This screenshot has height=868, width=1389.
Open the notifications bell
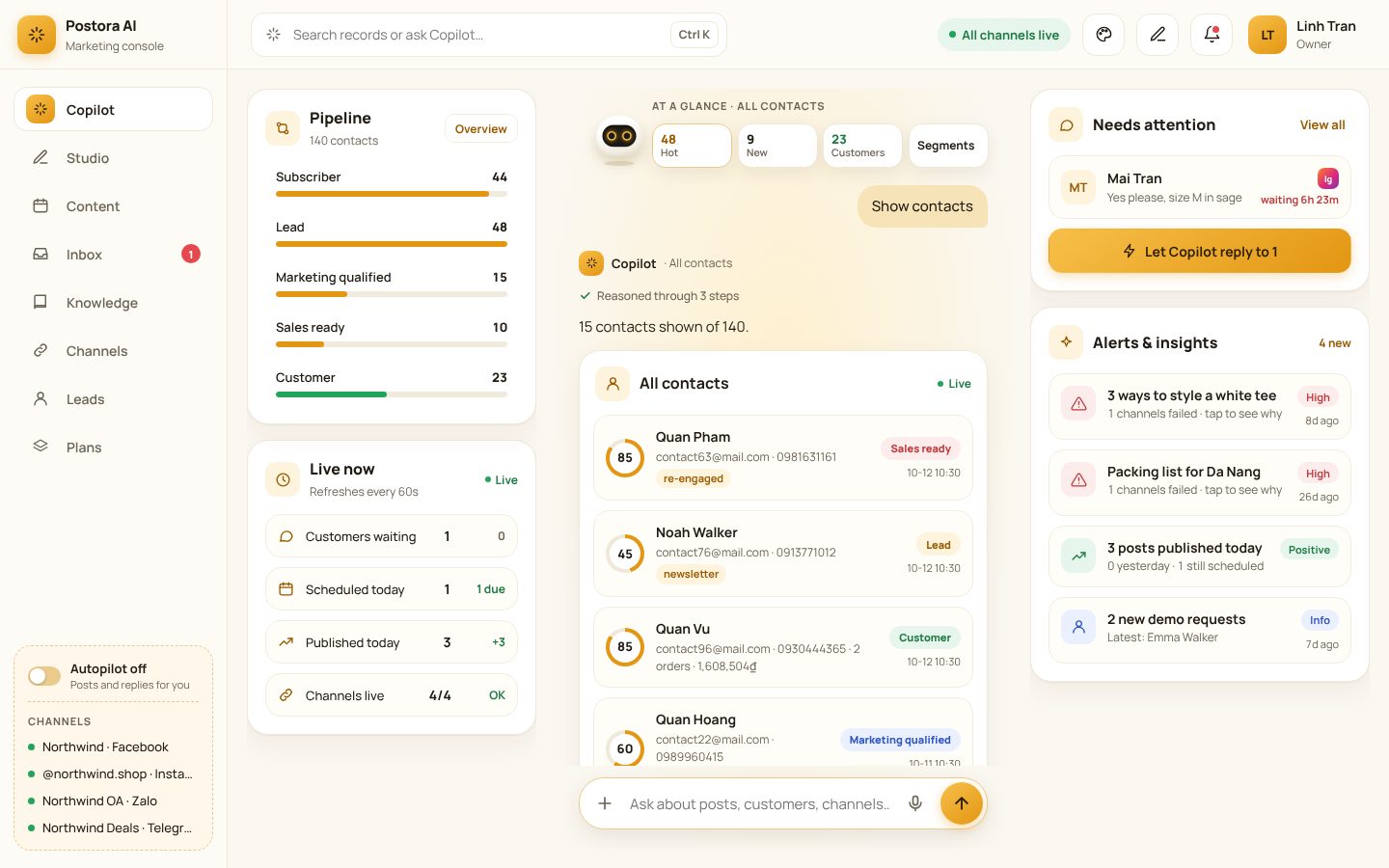1212,35
